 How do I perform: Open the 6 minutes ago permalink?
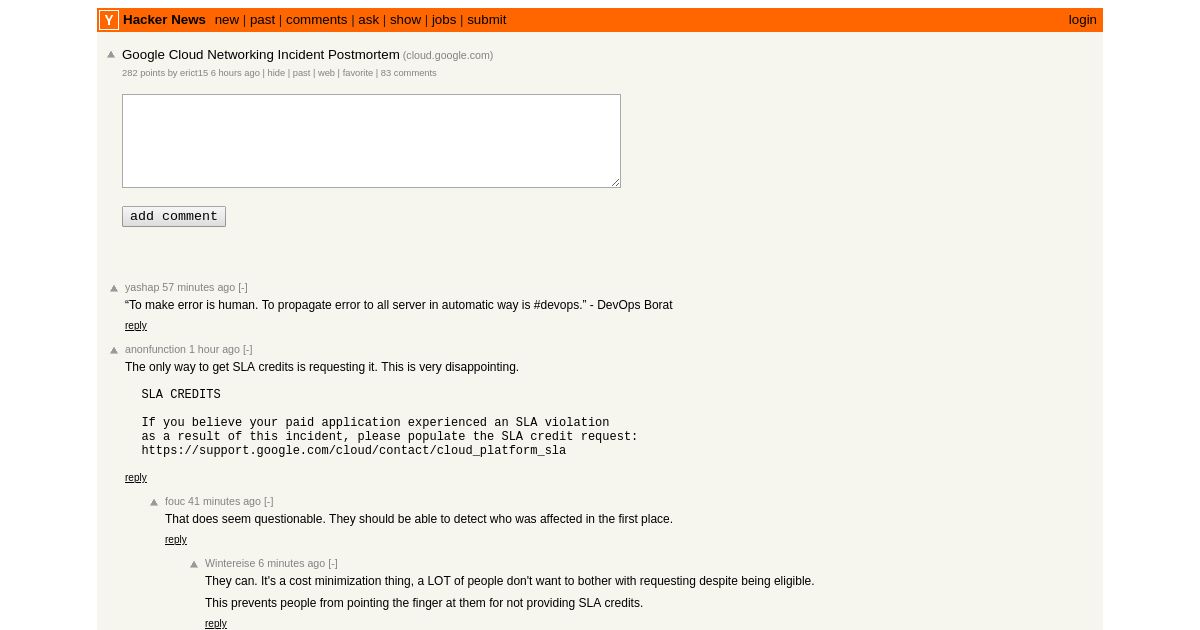[x=292, y=564]
